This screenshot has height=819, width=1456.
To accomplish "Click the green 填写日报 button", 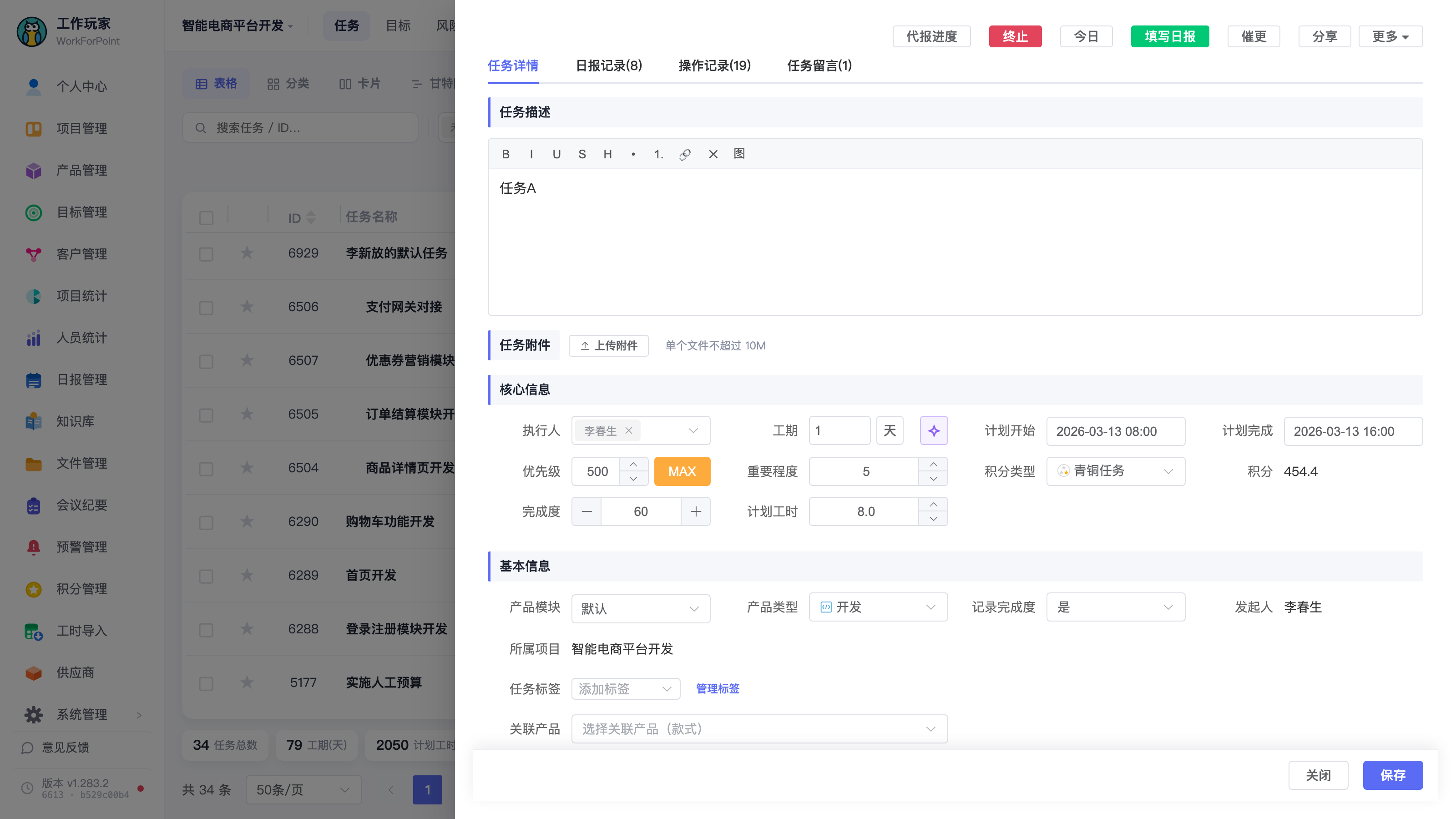I will [1169, 36].
